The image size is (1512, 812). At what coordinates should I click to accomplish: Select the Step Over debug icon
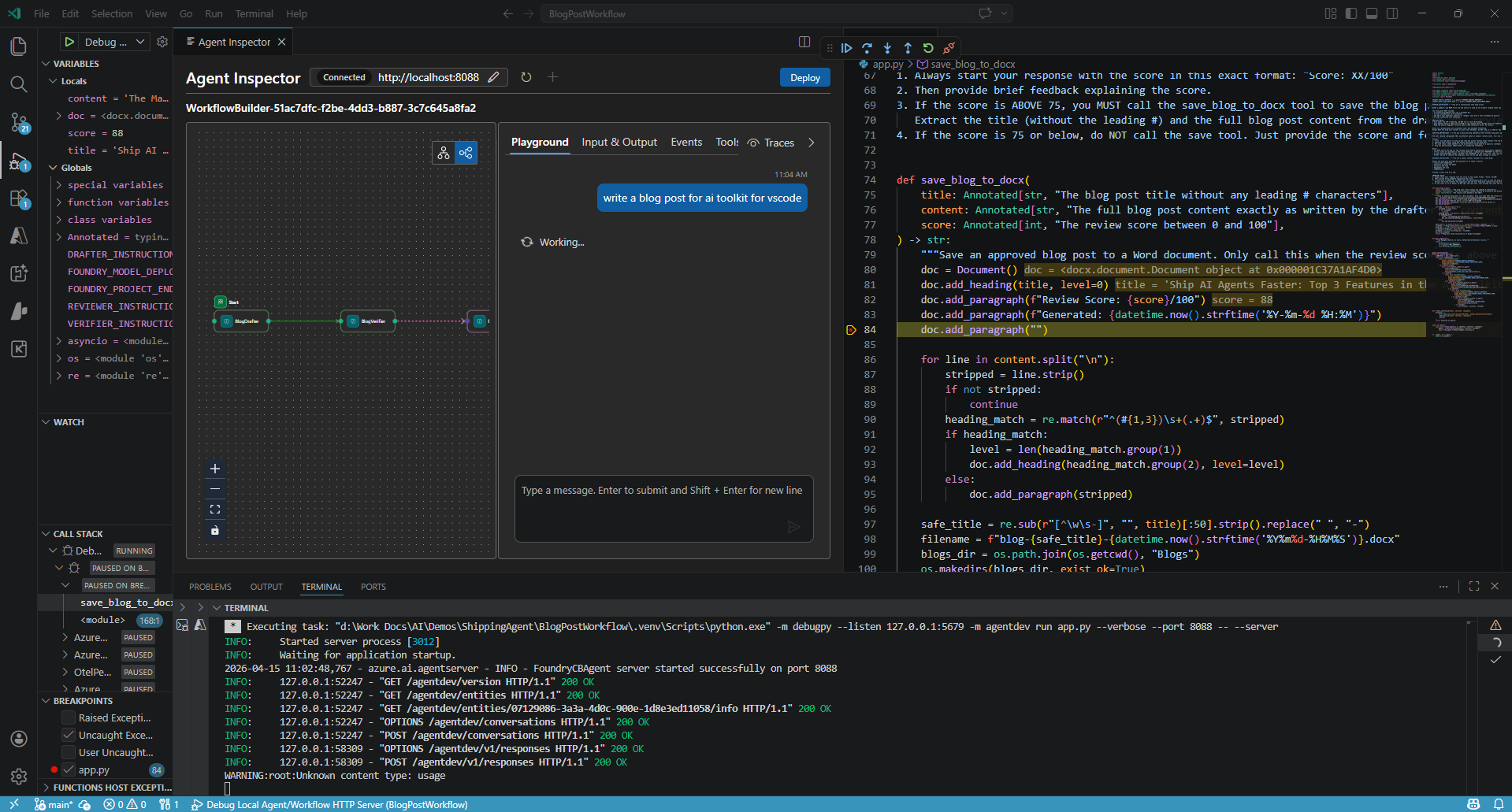(867, 48)
